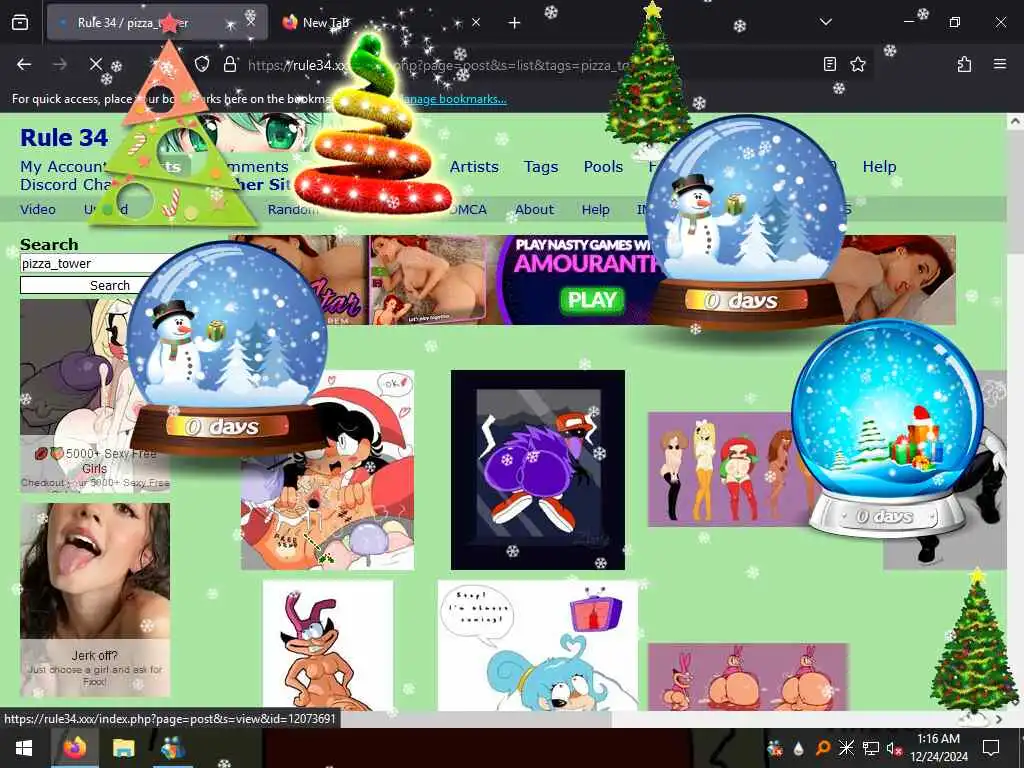Open the Extensions puzzle-piece menu
This screenshot has height=768, width=1024.
(964, 64)
